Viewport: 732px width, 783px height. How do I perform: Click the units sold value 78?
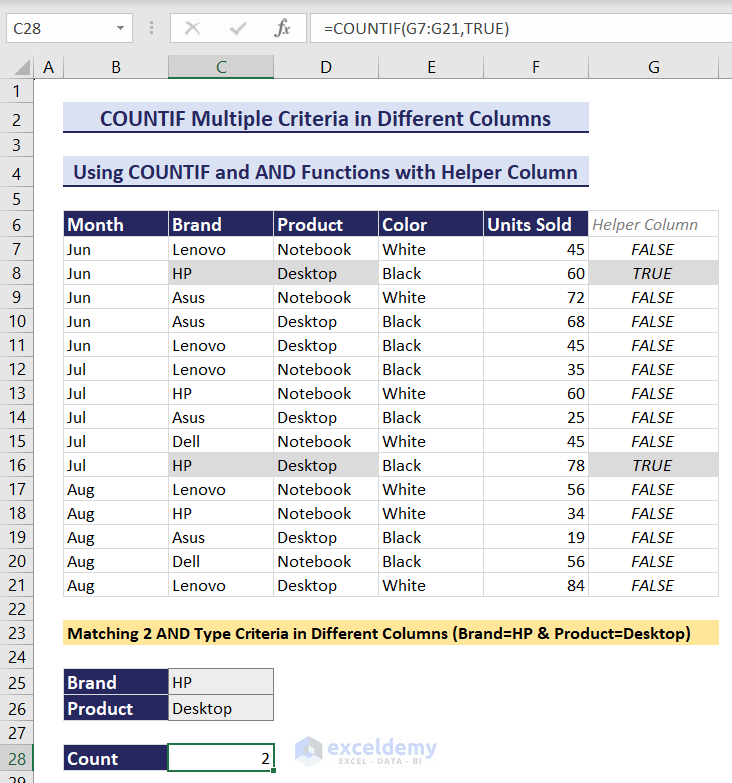point(536,465)
